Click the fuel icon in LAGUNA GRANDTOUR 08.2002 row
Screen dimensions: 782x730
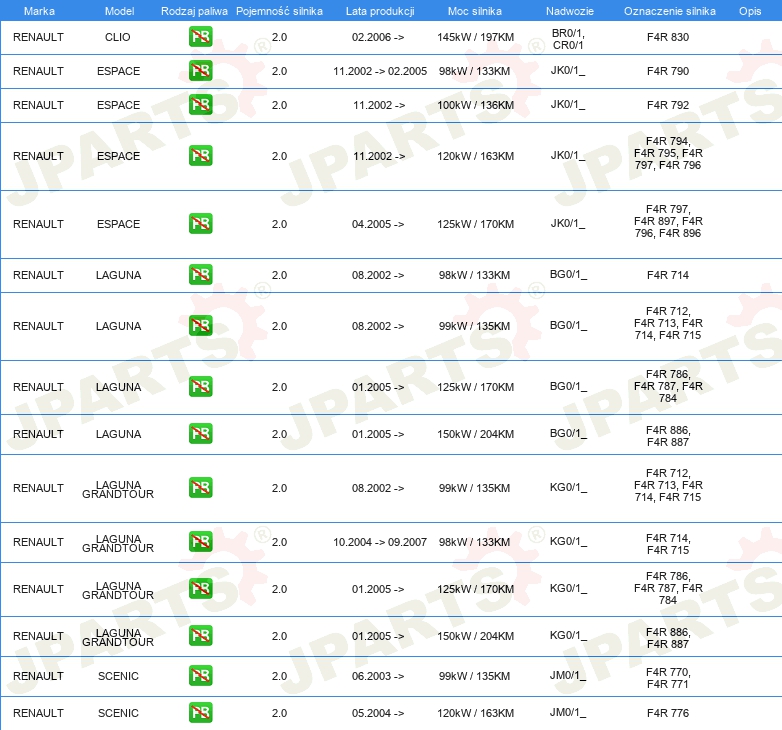click(x=200, y=488)
